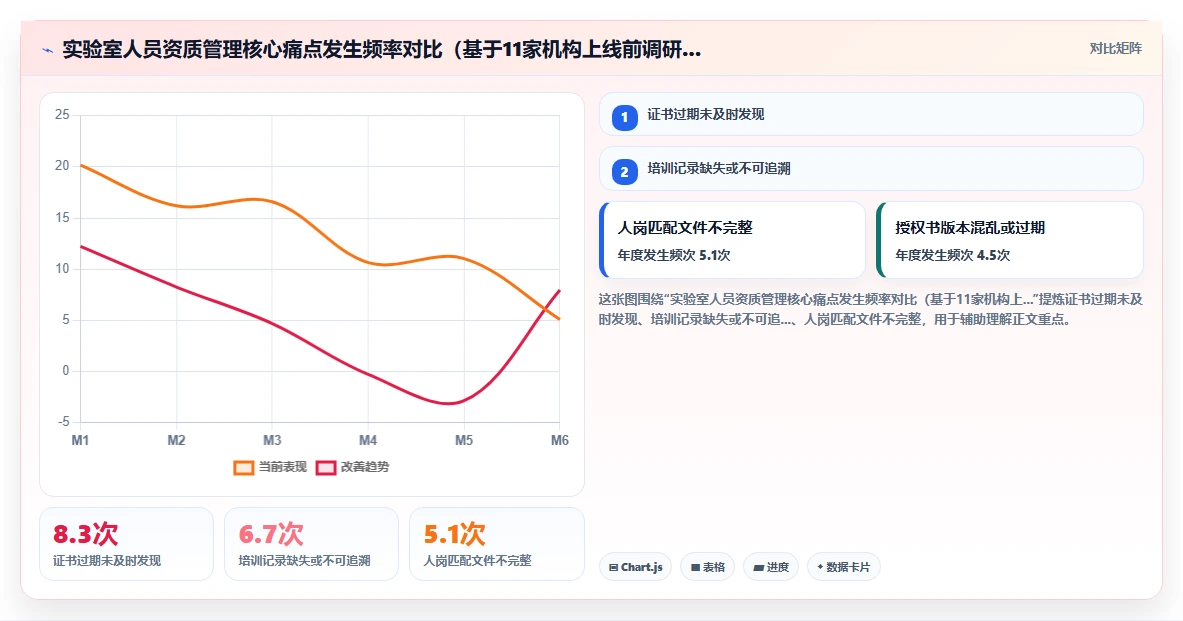Image resolution: width=1183 pixels, height=621 pixels.
Task: Click 年度发生频次 4.5次 text
Action: (x=952, y=256)
